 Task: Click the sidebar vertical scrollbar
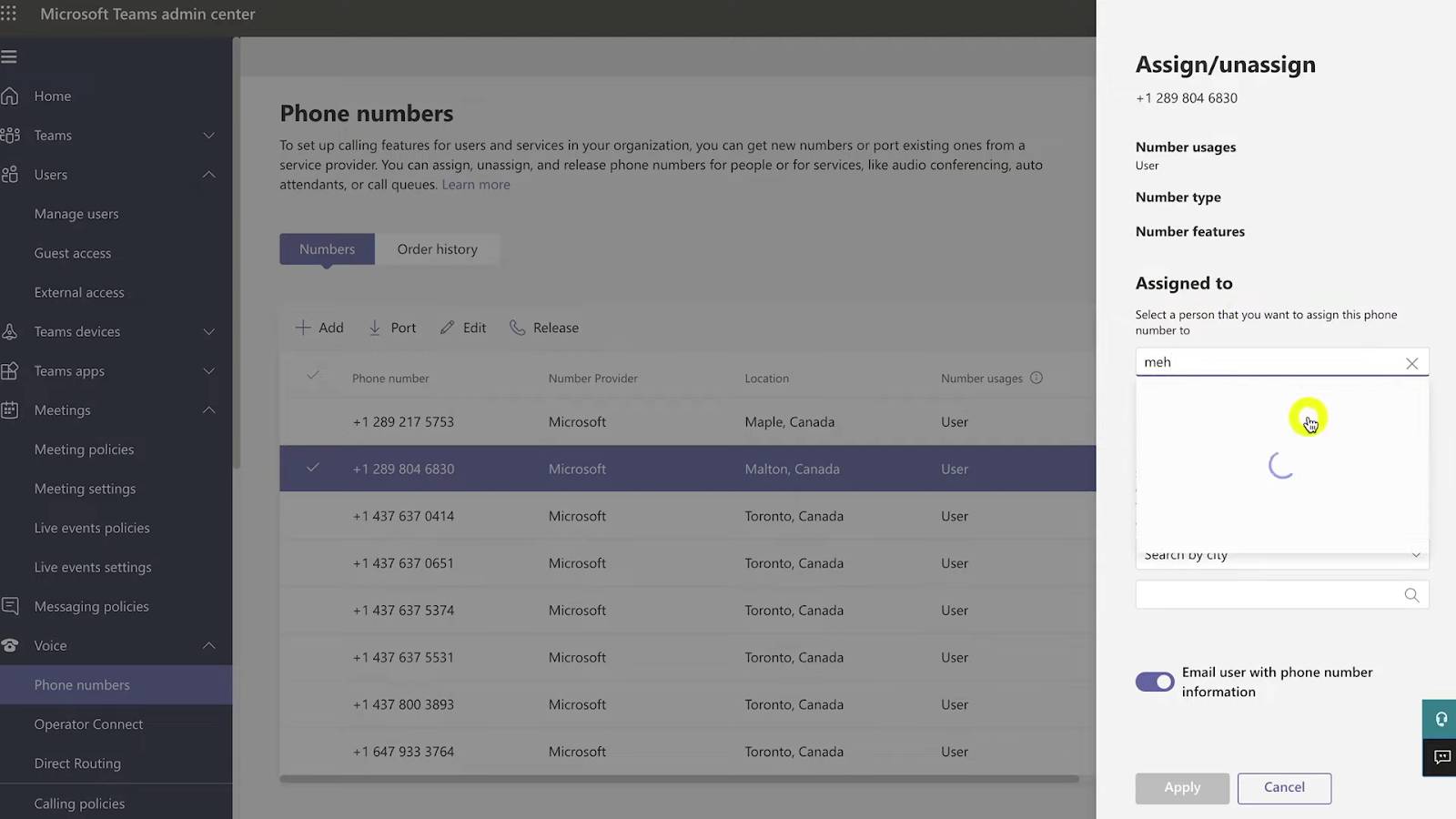237,253
